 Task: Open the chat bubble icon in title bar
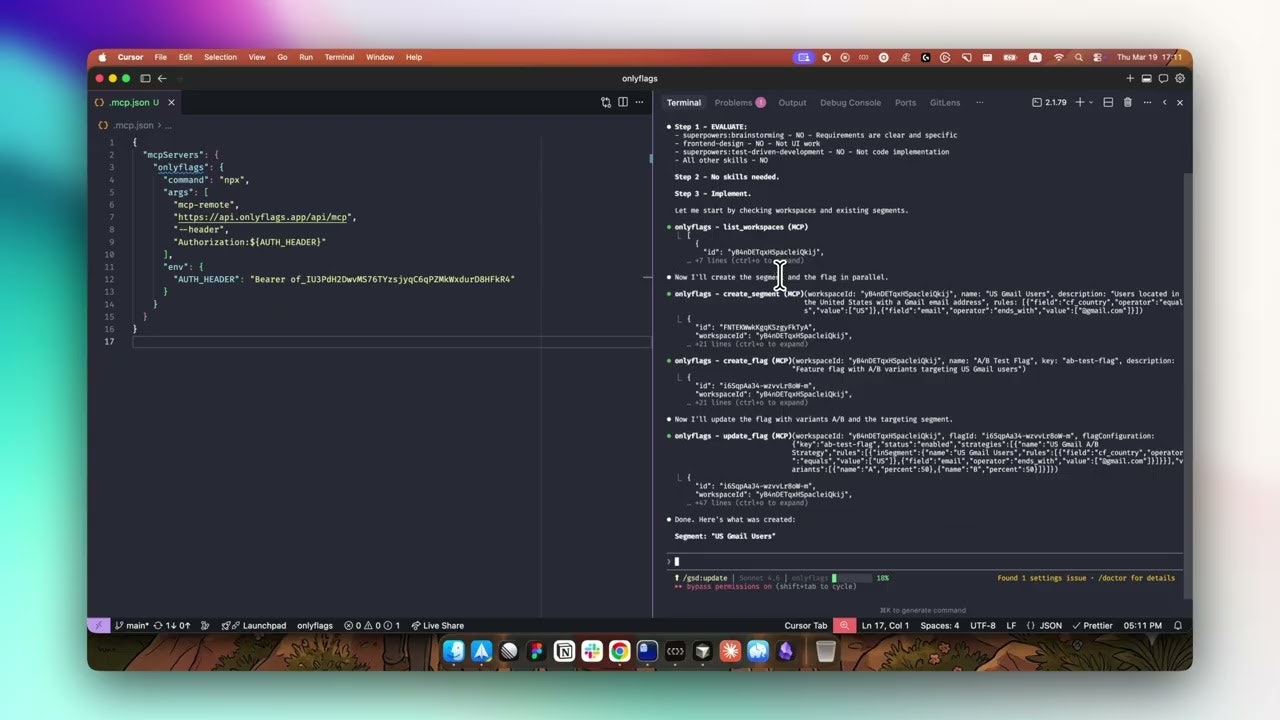coord(1164,78)
